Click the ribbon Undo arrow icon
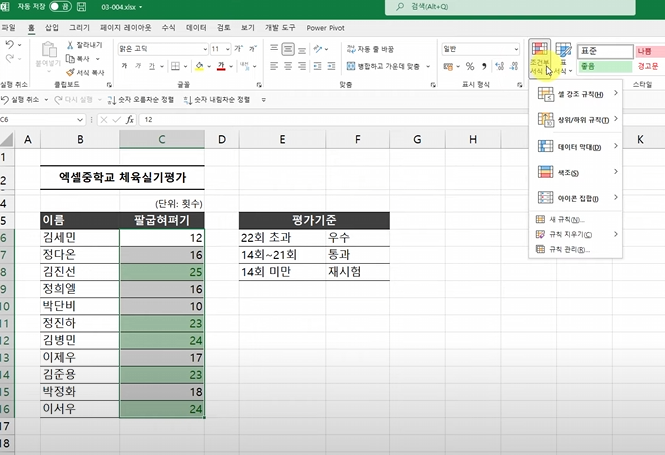Viewport: 665px width, 455px height. point(10,44)
